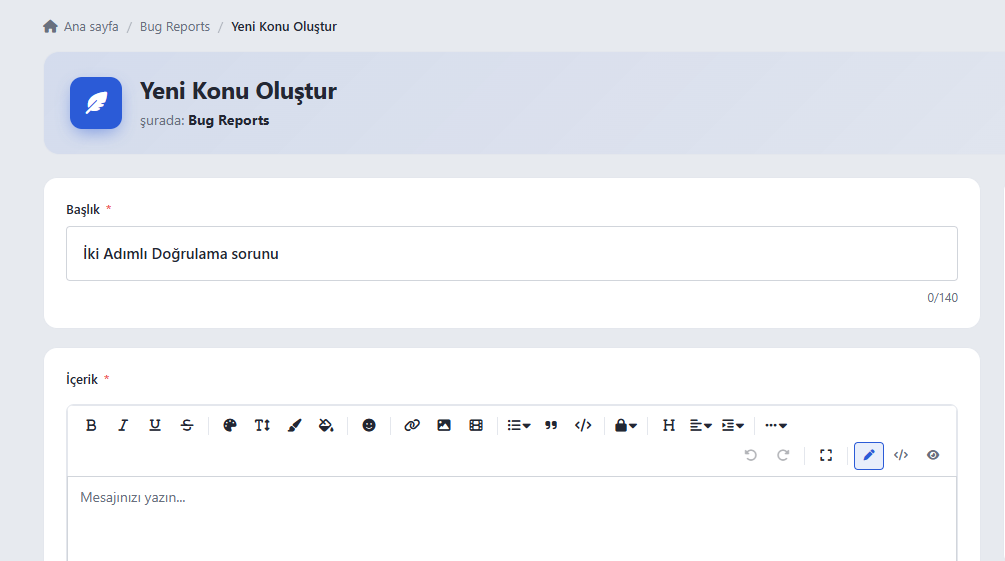
Task: Undo the last edit
Action: pos(751,455)
